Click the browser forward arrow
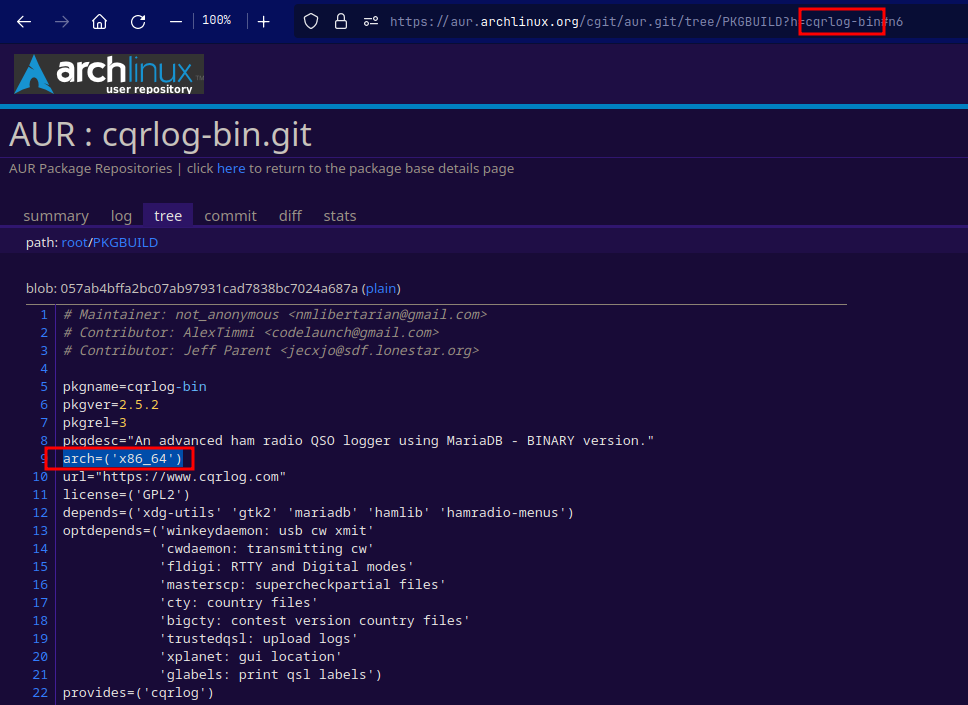 pyautogui.click(x=62, y=22)
